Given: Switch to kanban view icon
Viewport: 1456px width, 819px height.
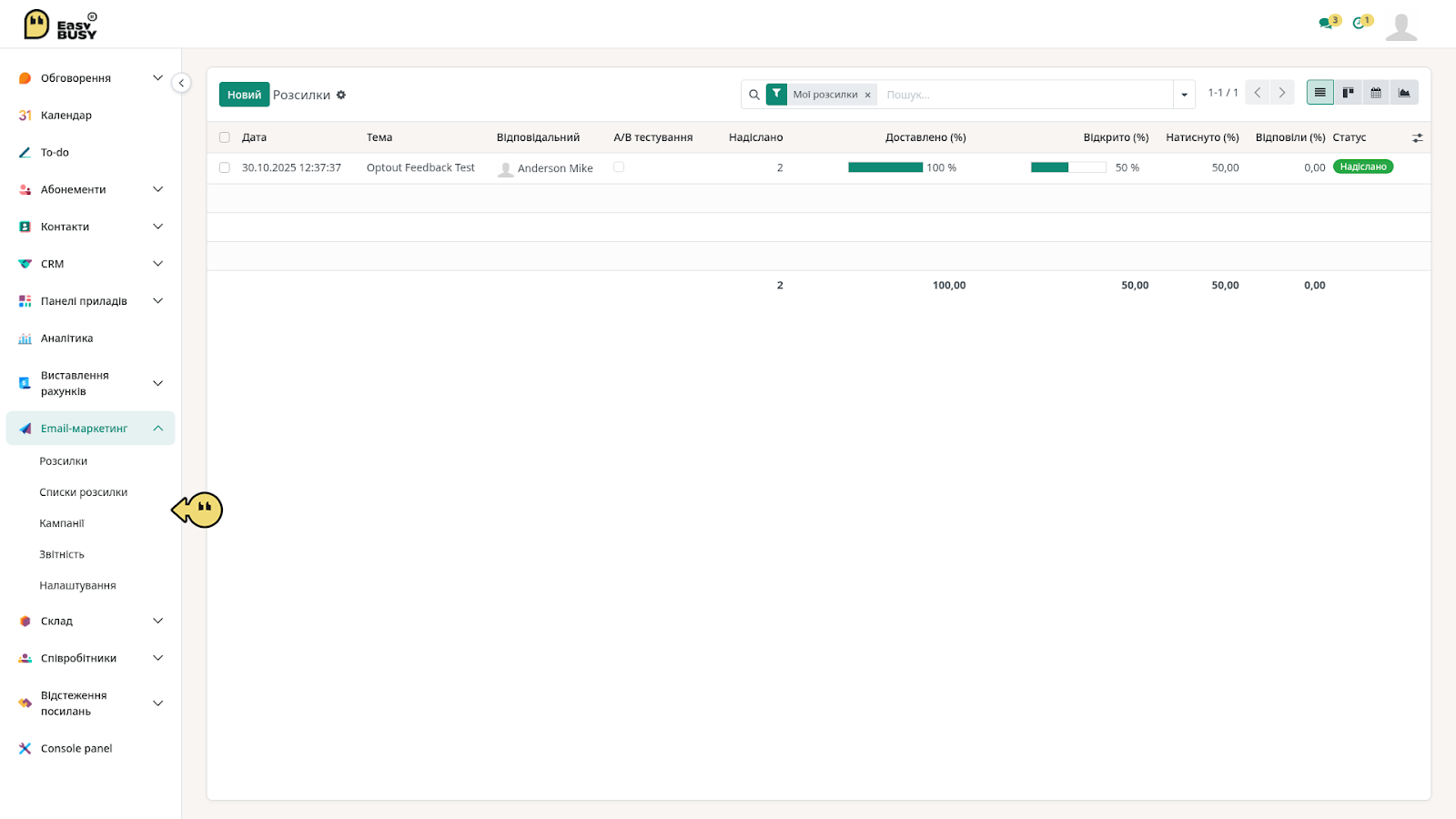Looking at the screenshot, I should 1348,93.
